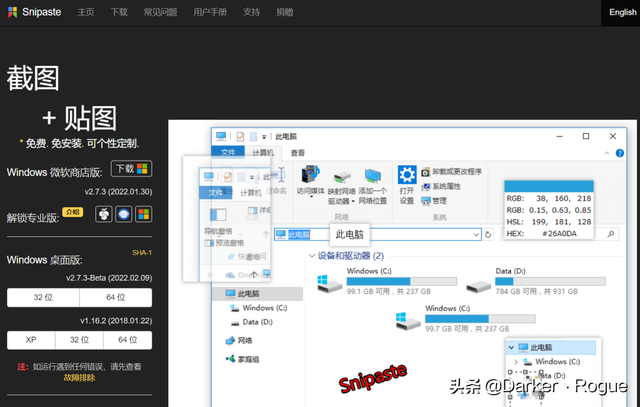Select 家庭组 in the navigation pane
The width and height of the screenshot is (640, 407).
click(242, 359)
